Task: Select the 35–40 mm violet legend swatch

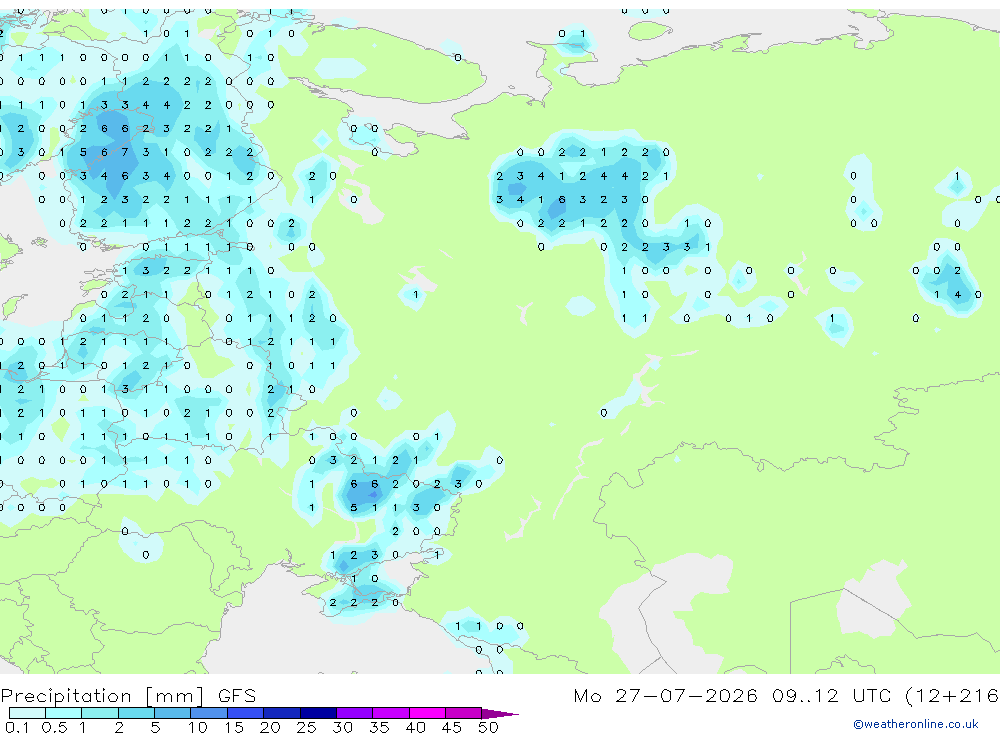Action: click(391, 713)
